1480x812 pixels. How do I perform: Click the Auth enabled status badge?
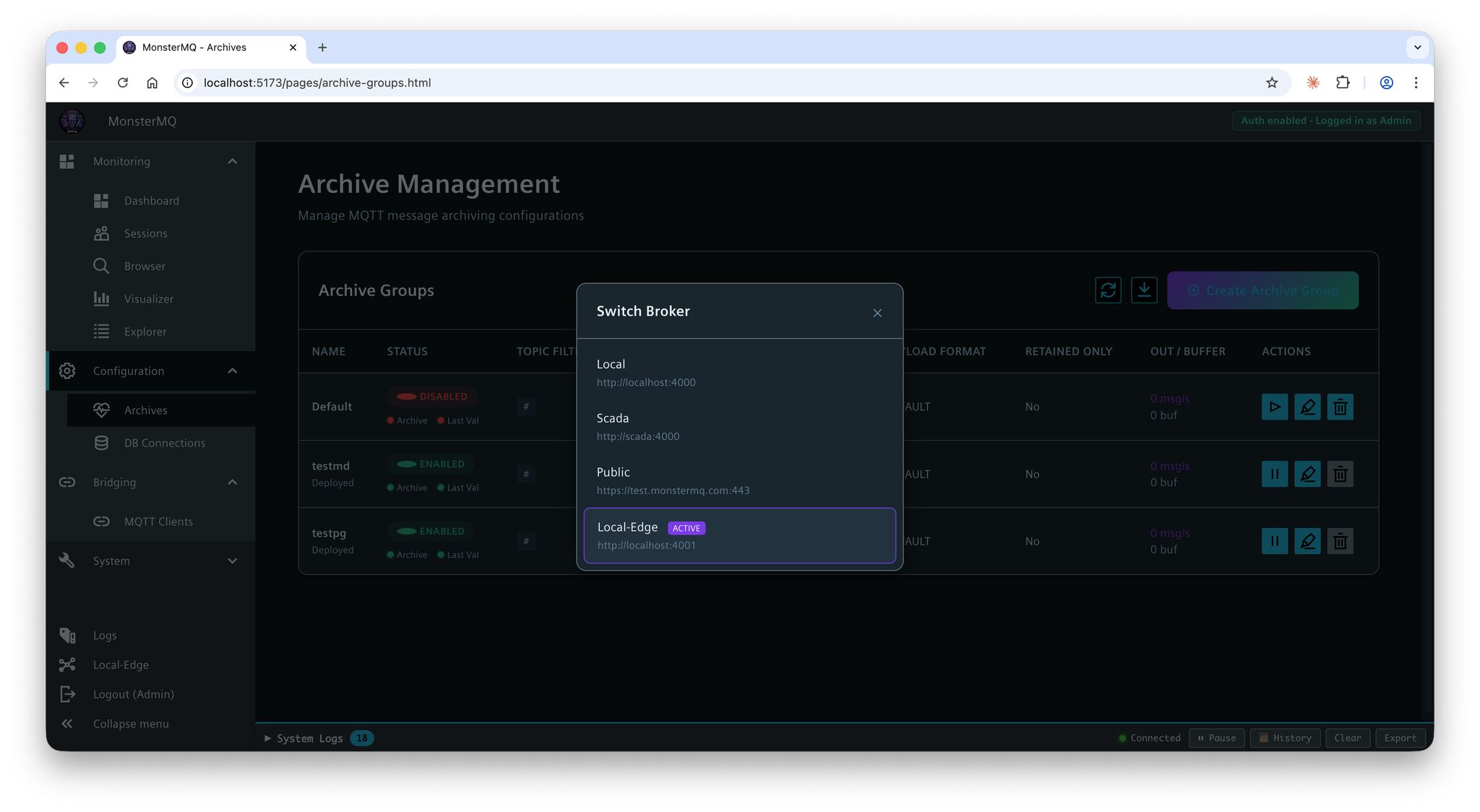pos(1326,121)
